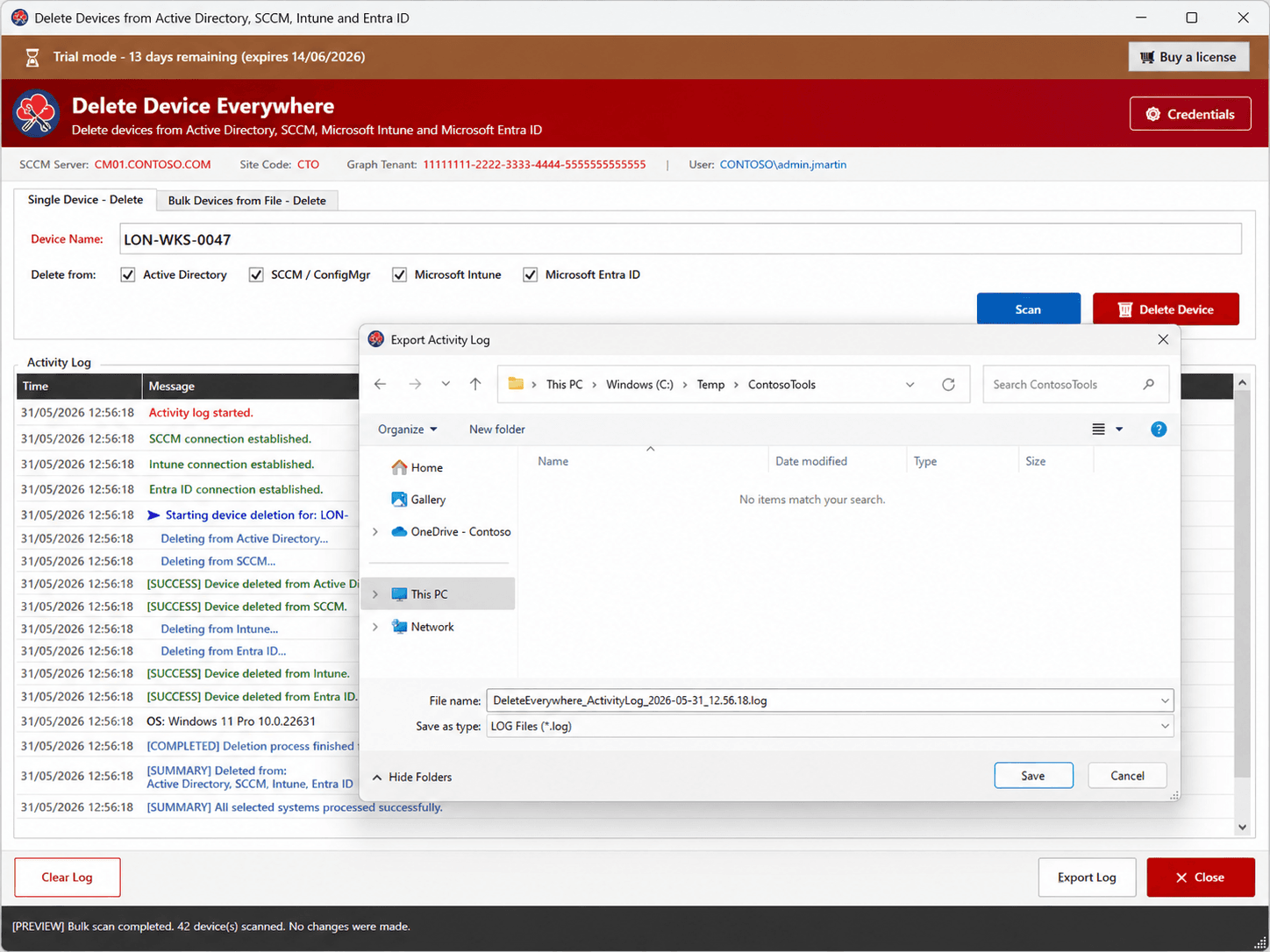The width and height of the screenshot is (1270, 952).
Task: Toggle Active Directory checkbox
Action: click(x=128, y=274)
